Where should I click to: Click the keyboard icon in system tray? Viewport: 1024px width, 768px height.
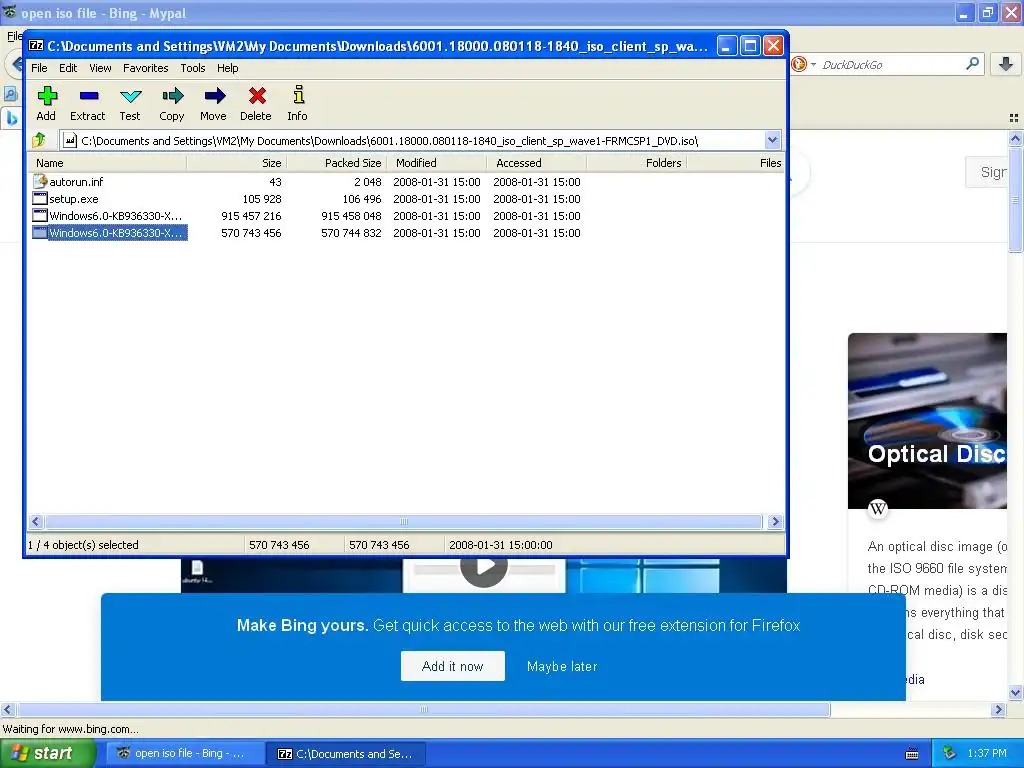point(912,754)
